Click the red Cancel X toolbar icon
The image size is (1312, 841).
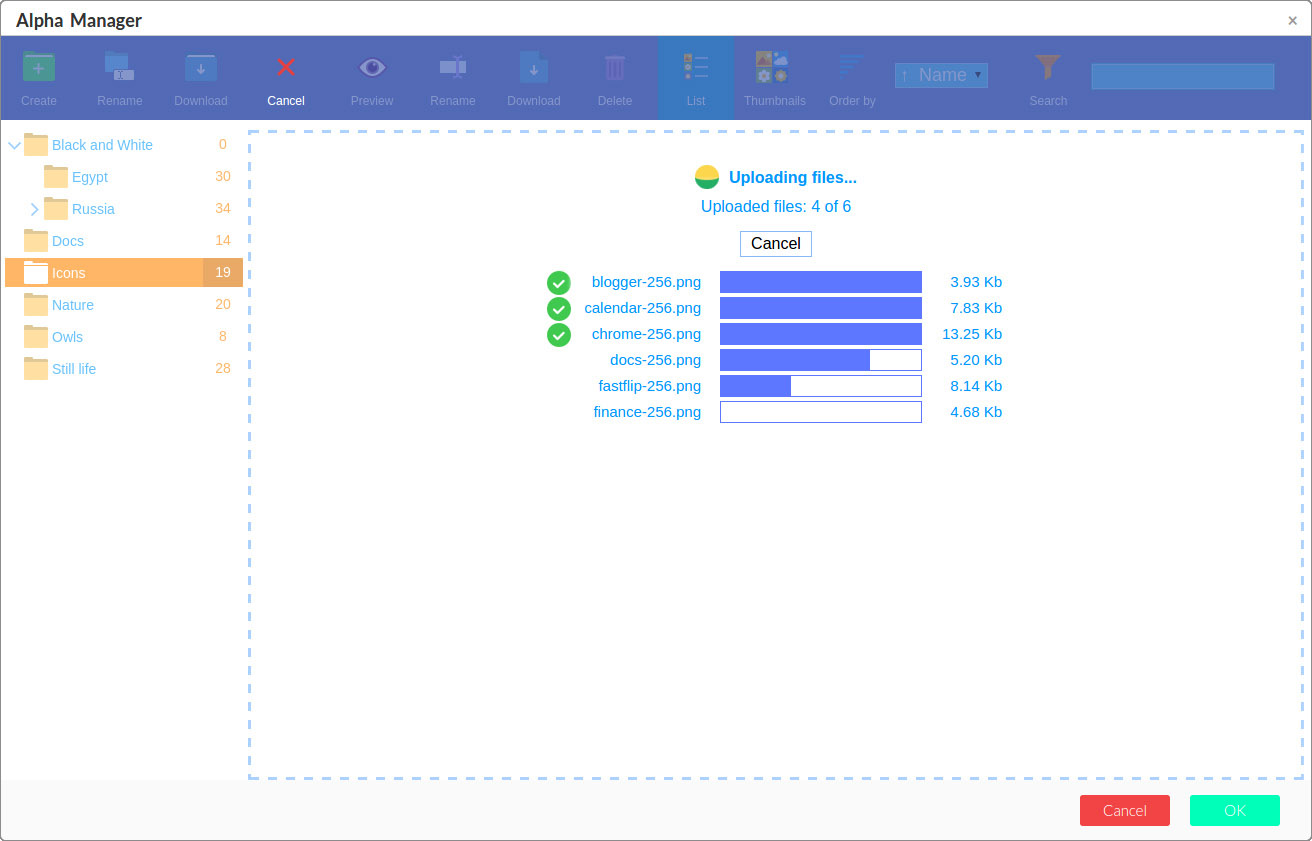coord(286,68)
